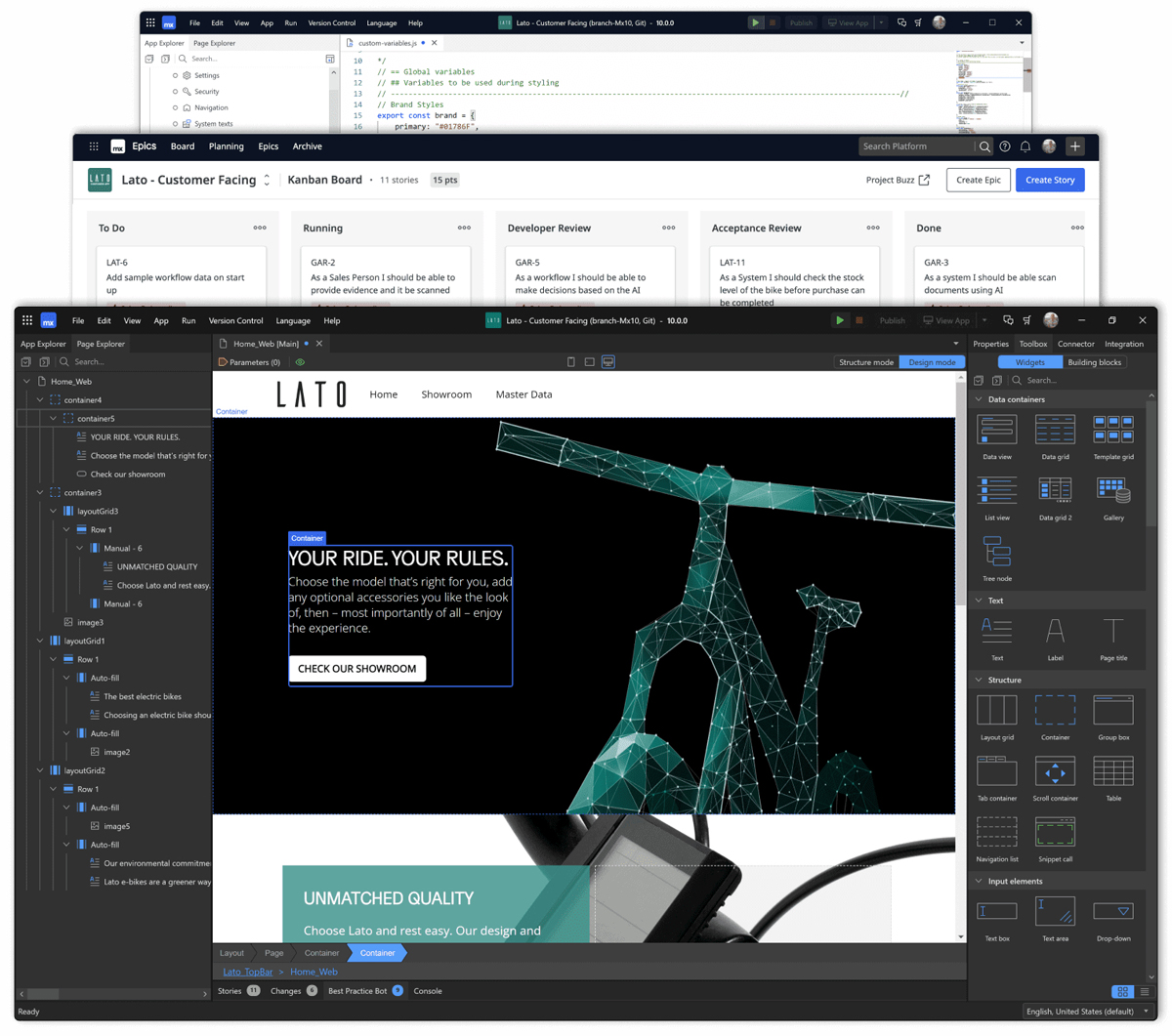This screenshot has width=1172, height=1036.
Task: Switch to tablet device preview
Action: (x=589, y=362)
